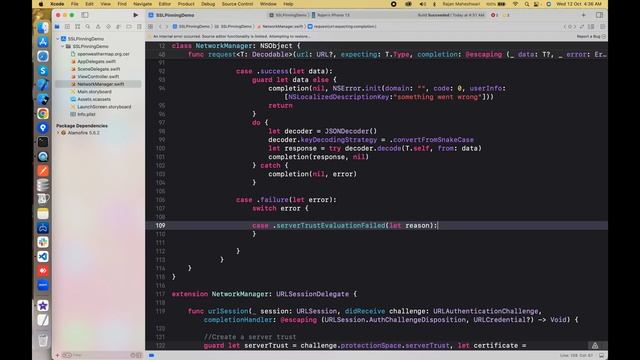
Task: Open Trash in the Dock
Action: (42, 340)
